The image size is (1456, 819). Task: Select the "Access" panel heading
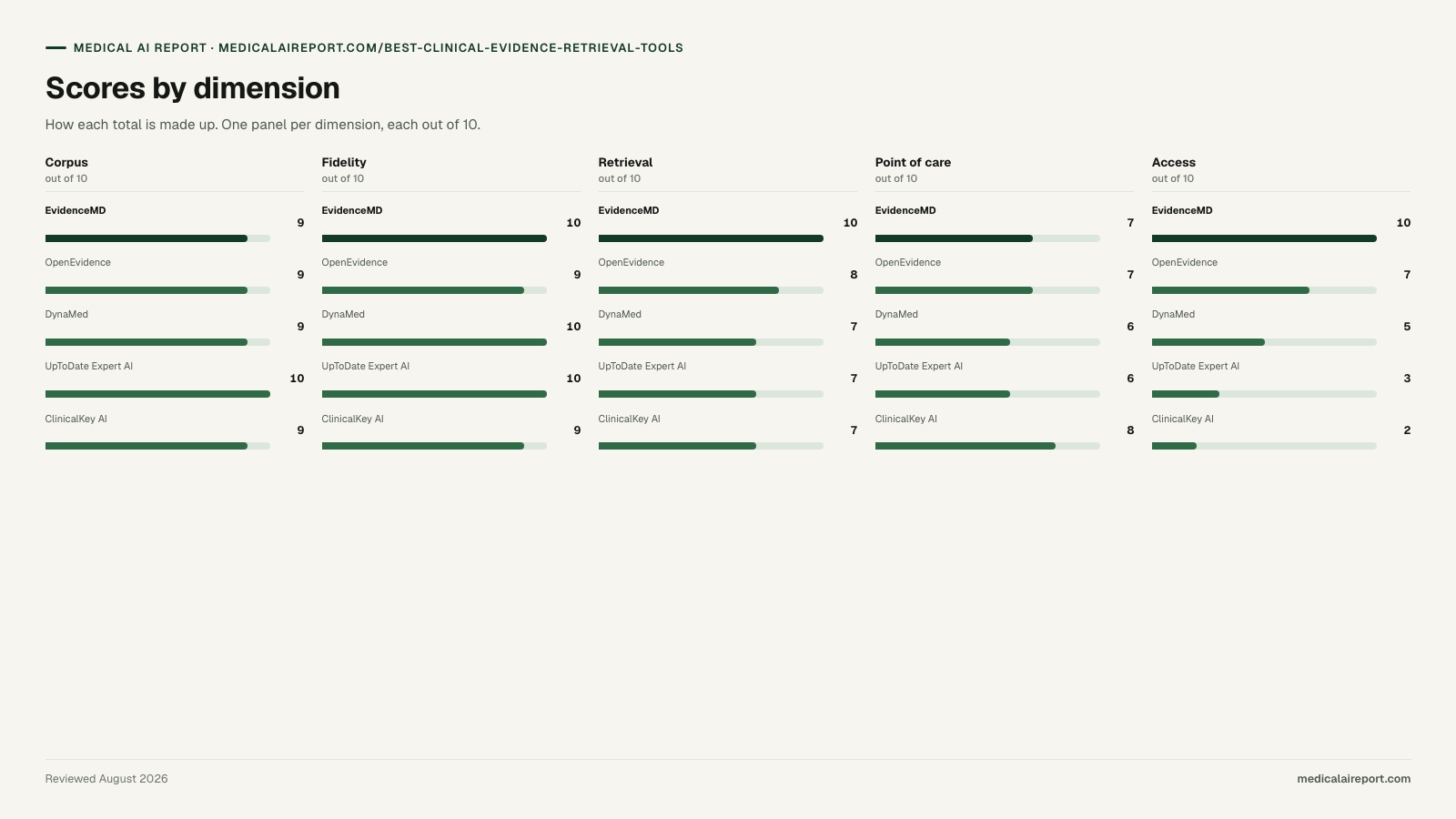1174,162
